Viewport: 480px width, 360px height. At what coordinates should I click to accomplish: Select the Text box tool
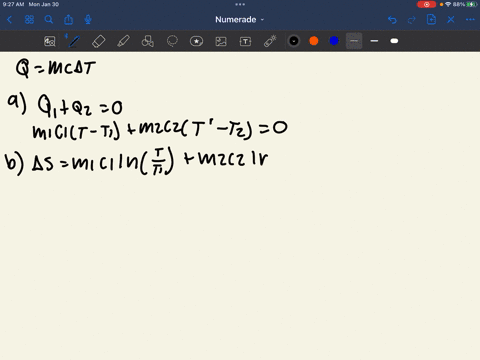click(245, 41)
